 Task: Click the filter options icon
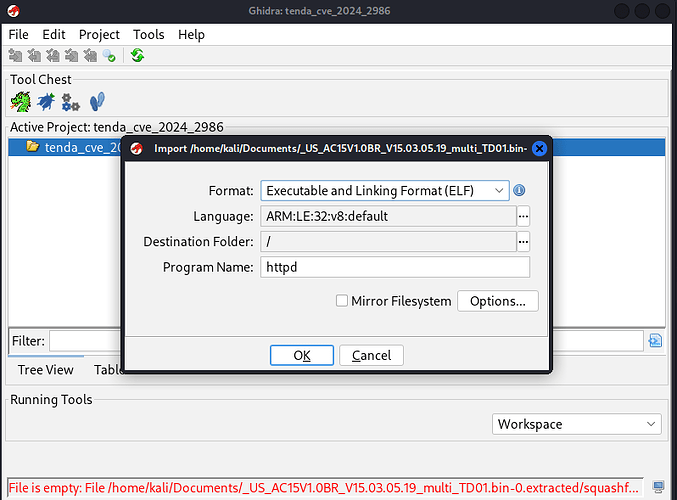[x=655, y=341]
